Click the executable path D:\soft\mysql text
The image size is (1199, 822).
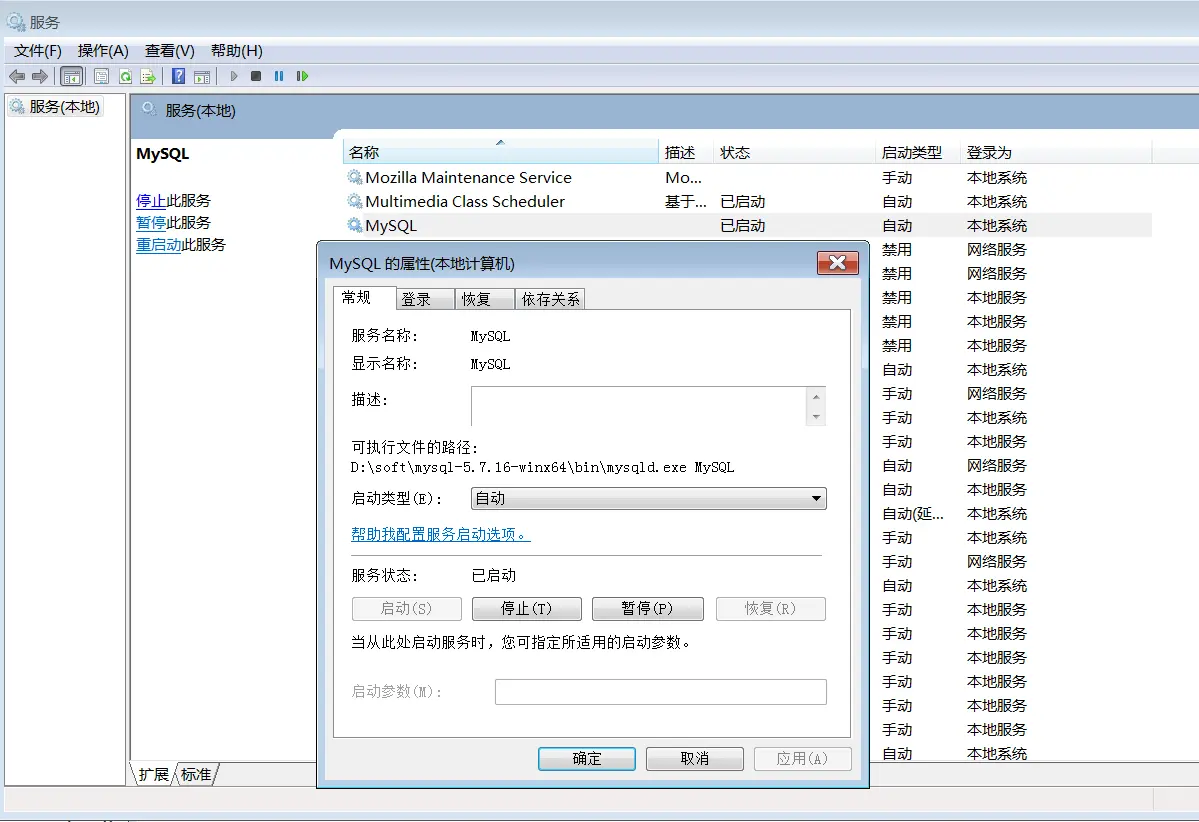(x=542, y=467)
